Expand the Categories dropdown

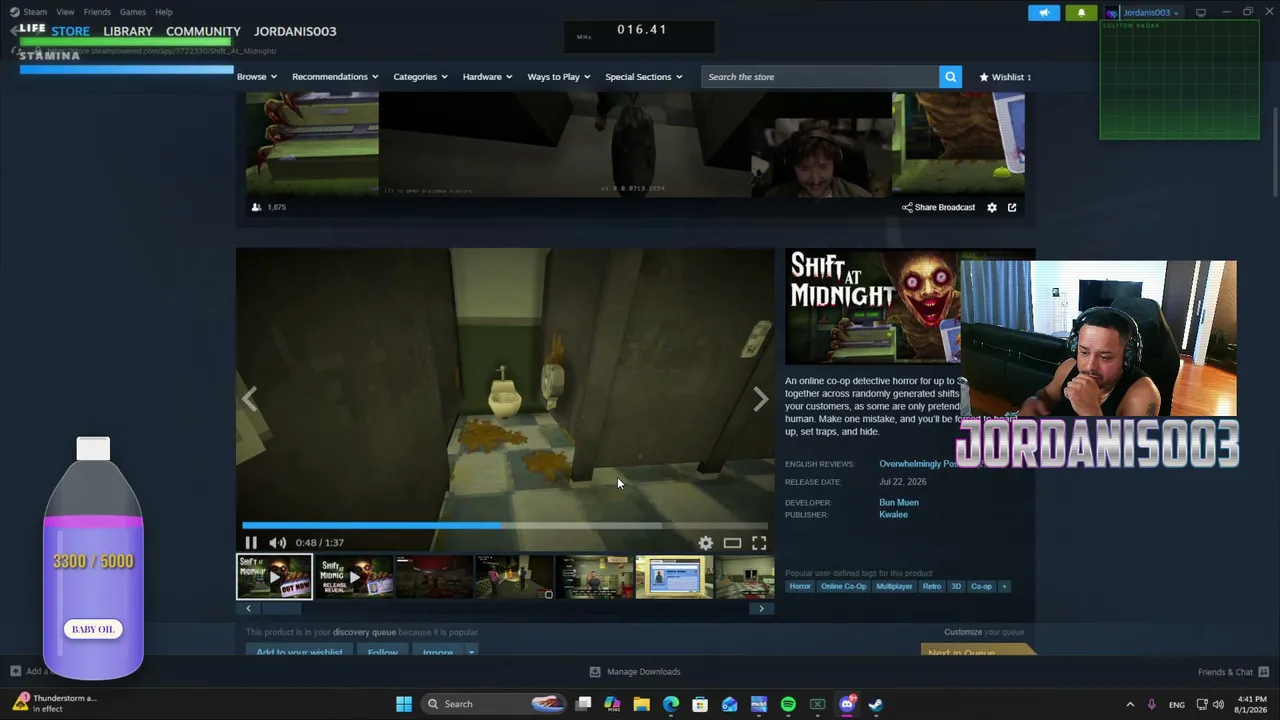pyautogui.click(x=420, y=77)
